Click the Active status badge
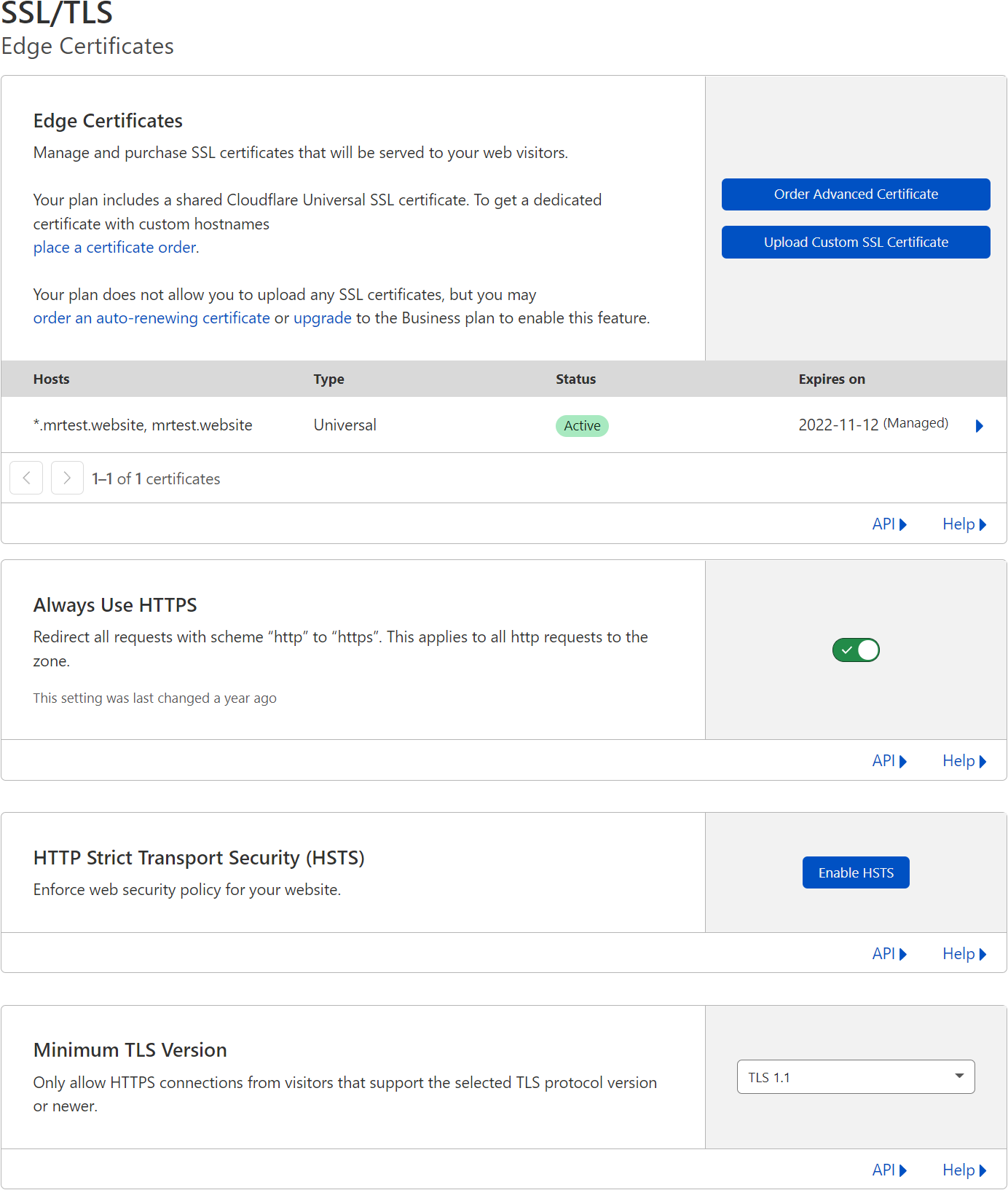The image size is (1008, 1190). pos(582,426)
